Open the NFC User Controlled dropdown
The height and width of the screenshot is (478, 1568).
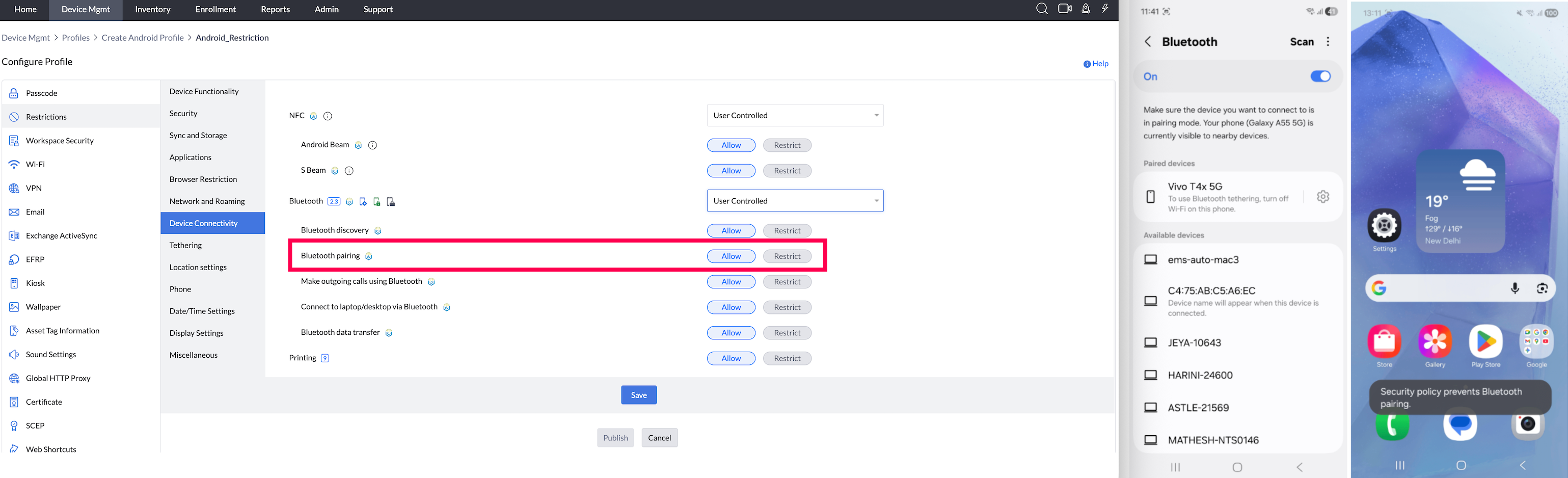tap(794, 115)
